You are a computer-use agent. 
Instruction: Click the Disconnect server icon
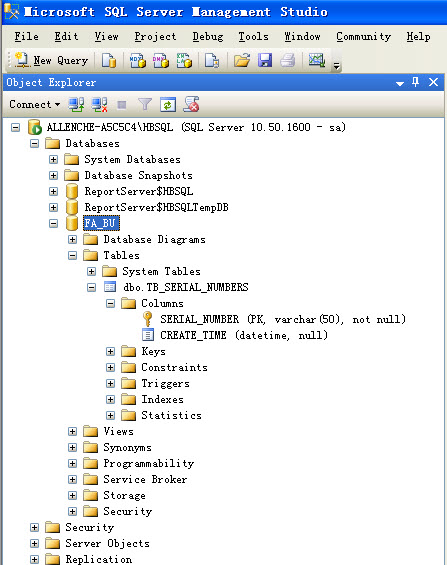[99, 104]
